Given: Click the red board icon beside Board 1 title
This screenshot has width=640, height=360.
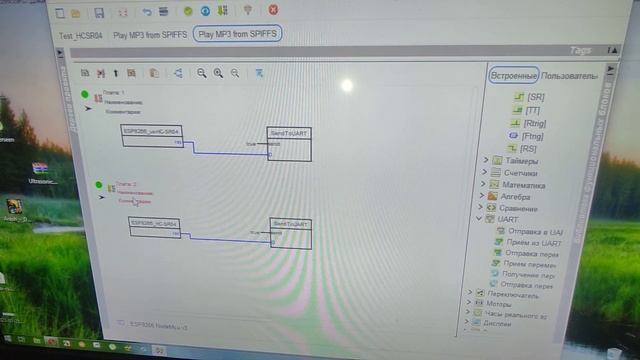Looking at the screenshot, I should coord(98,98).
